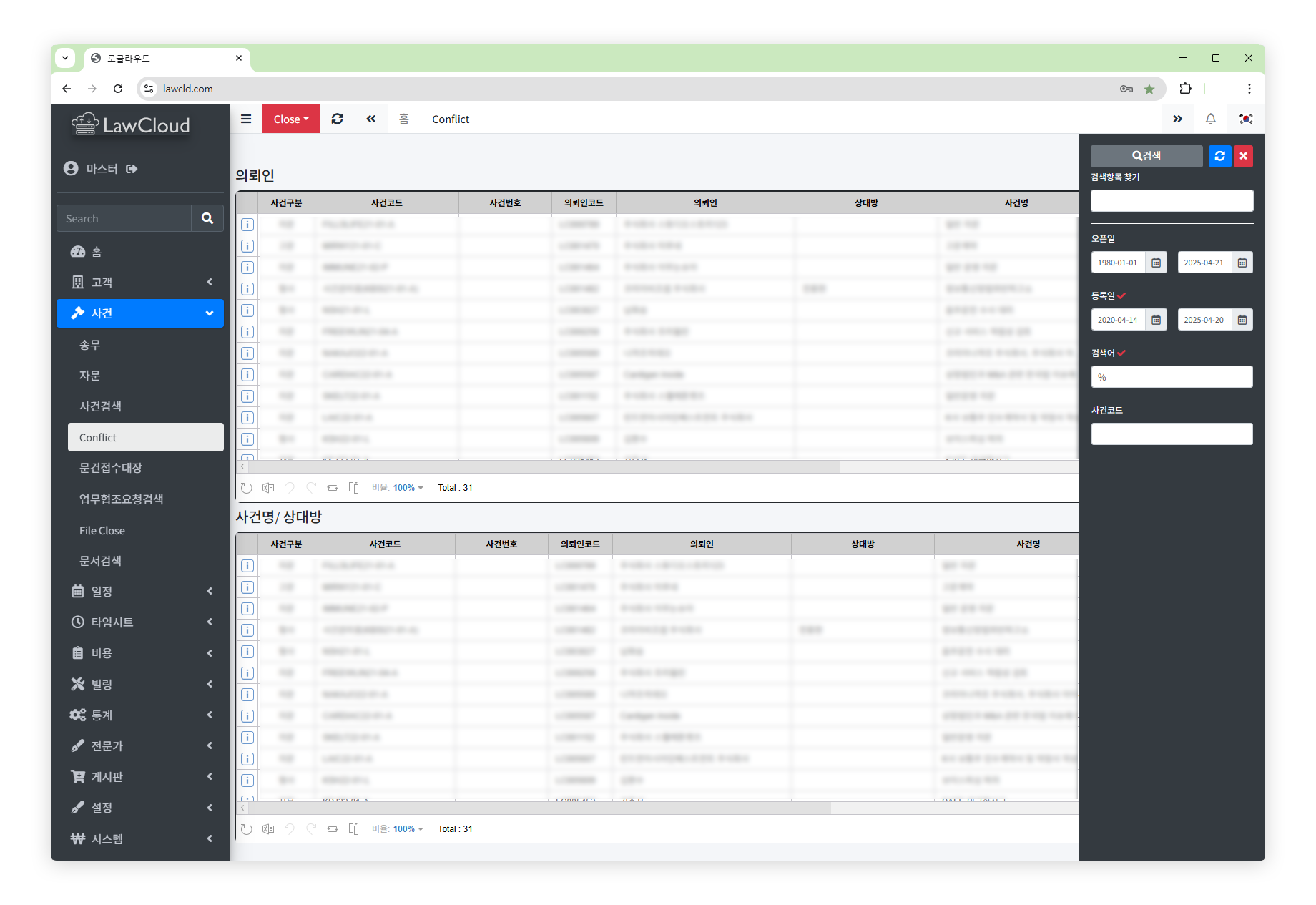This screenshot has width=1316, height=905.
Task: Click the Korean flag language icon
Action: 1246,119
